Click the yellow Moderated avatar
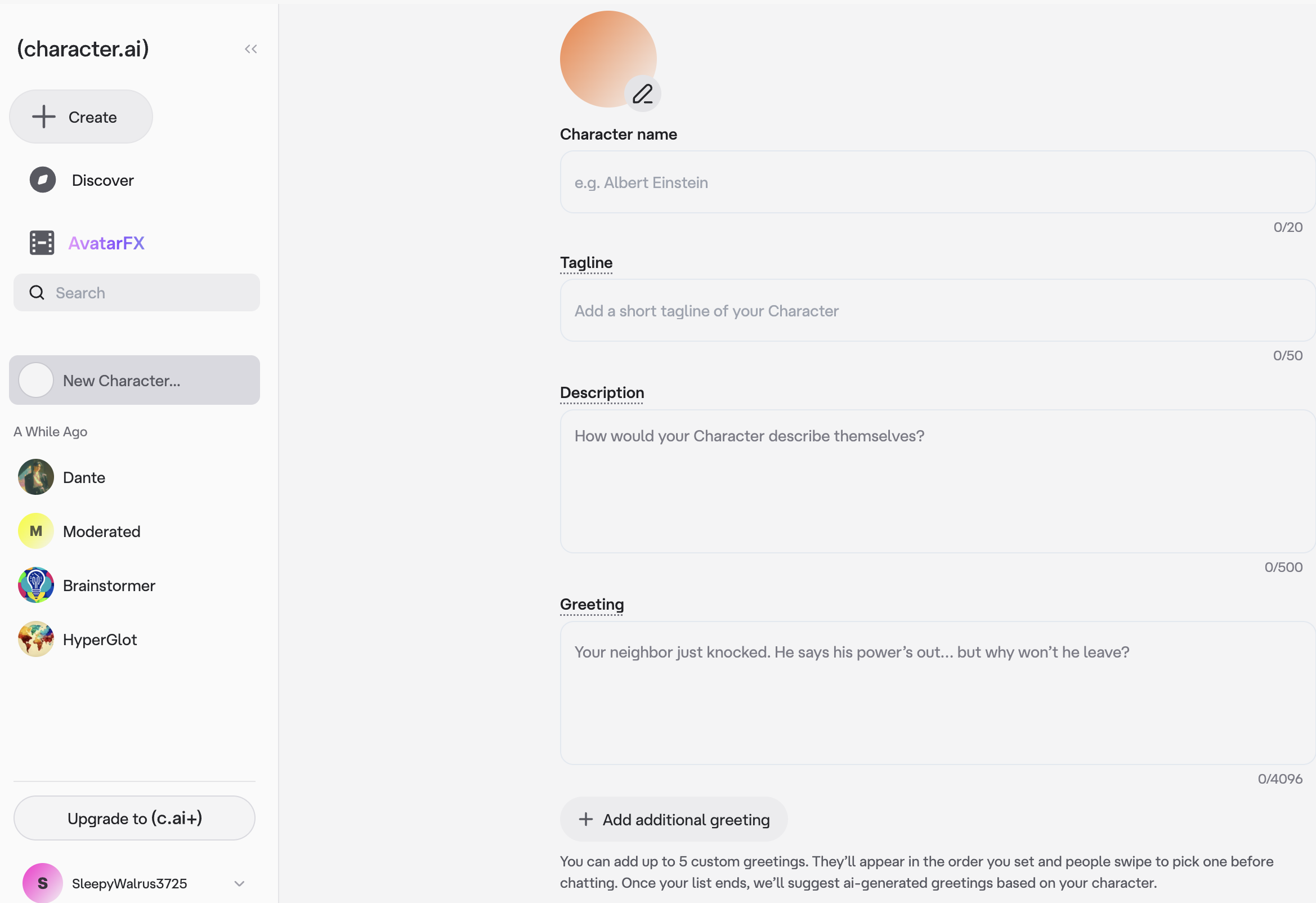This screenshot has width=1316, height=903. (35, 531)
